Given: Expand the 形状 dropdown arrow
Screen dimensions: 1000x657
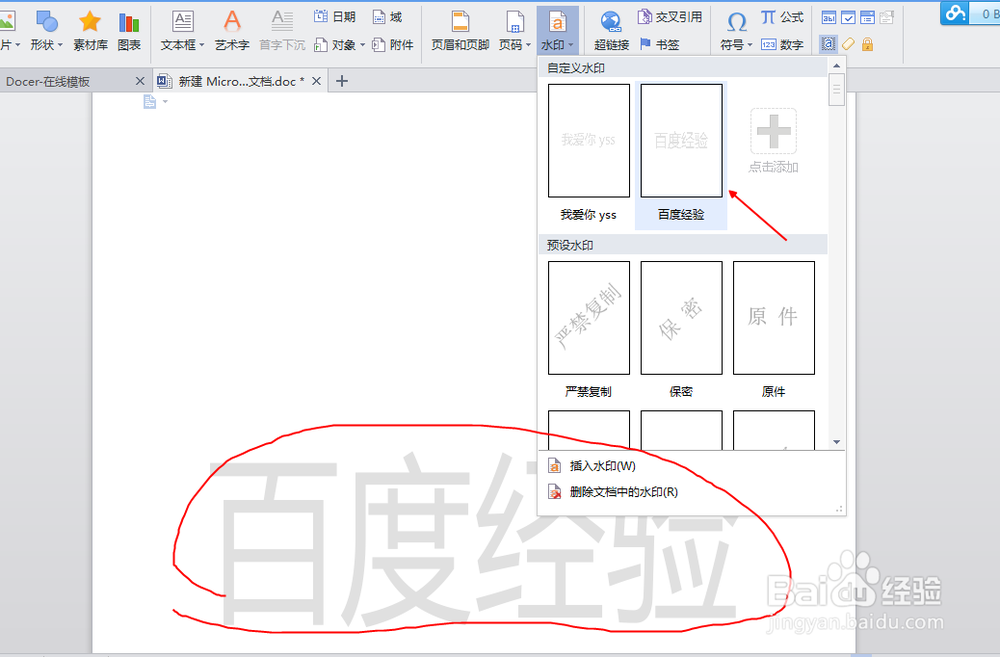Looking at the screenshot, I should [60, 45].
